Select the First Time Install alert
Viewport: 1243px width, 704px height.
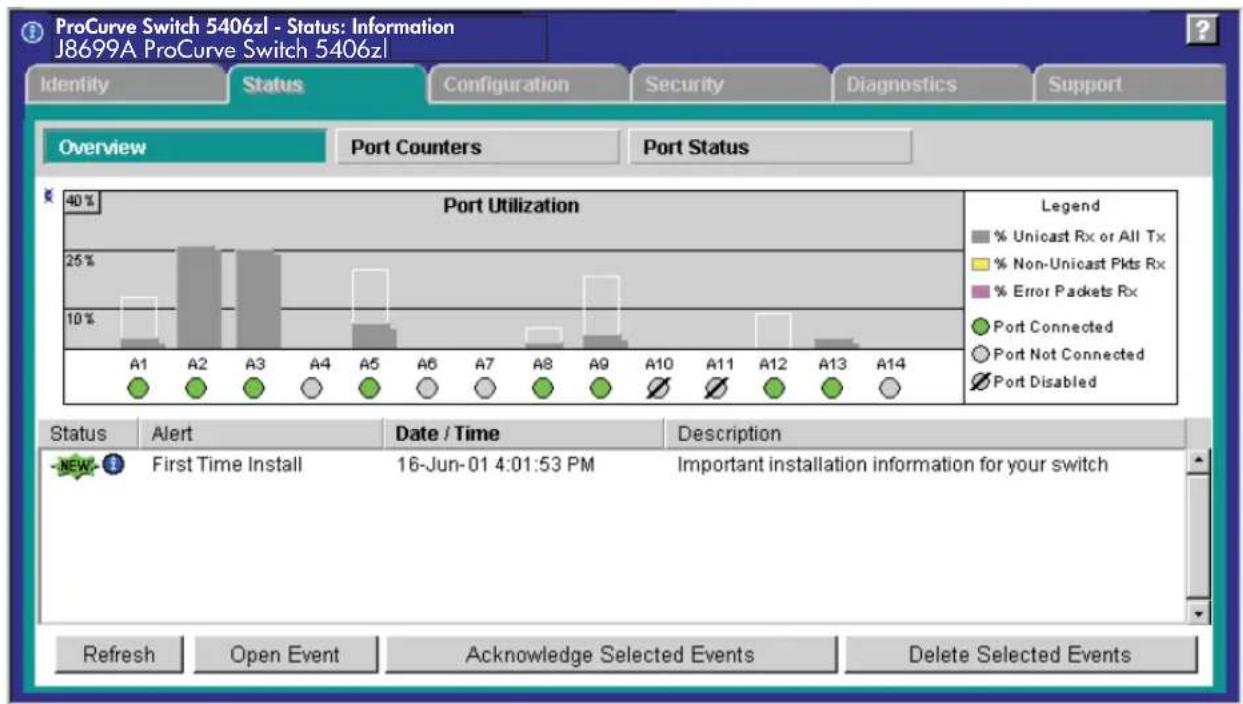227,465
